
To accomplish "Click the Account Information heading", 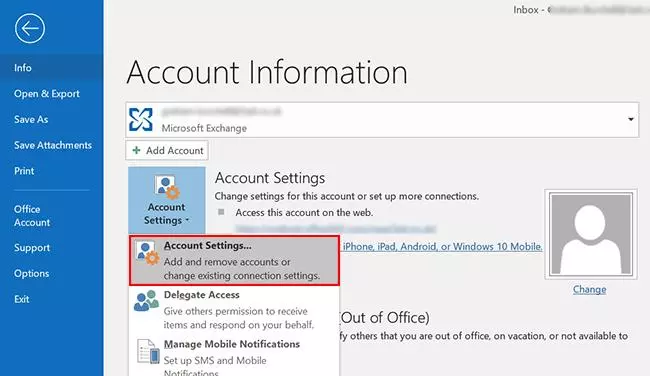I will 267,73.
